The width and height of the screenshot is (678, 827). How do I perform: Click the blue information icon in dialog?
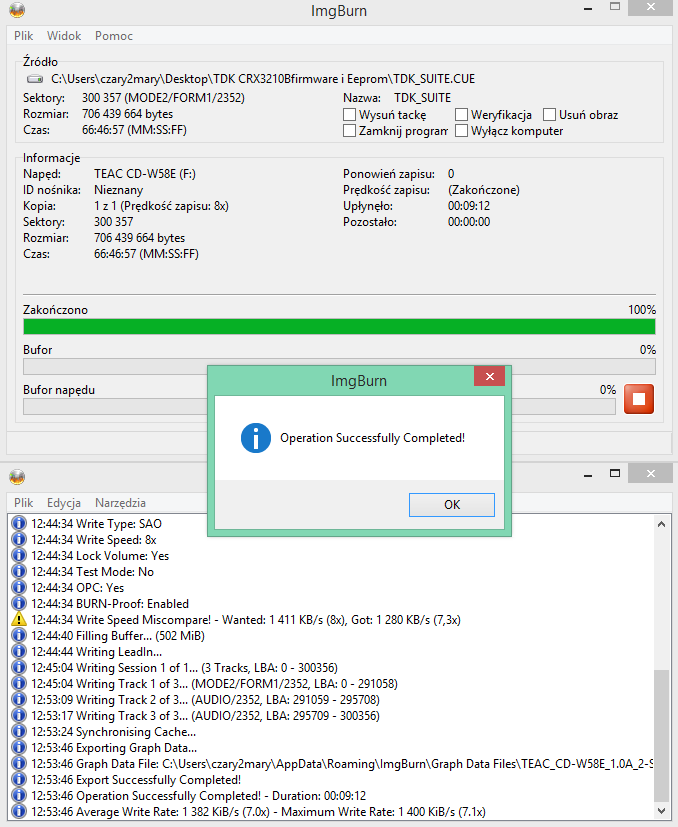pyautogui.click(x=256, y=438)
